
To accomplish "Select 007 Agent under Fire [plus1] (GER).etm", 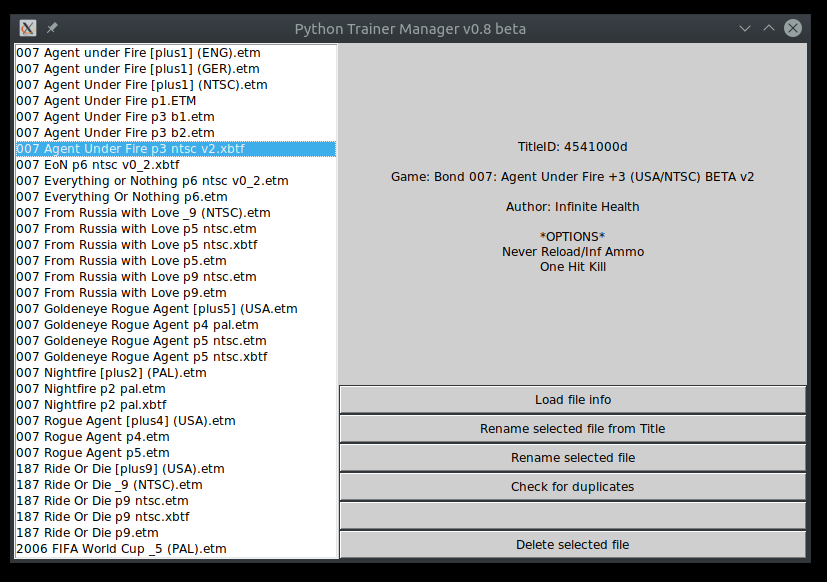I will [176, 69].
